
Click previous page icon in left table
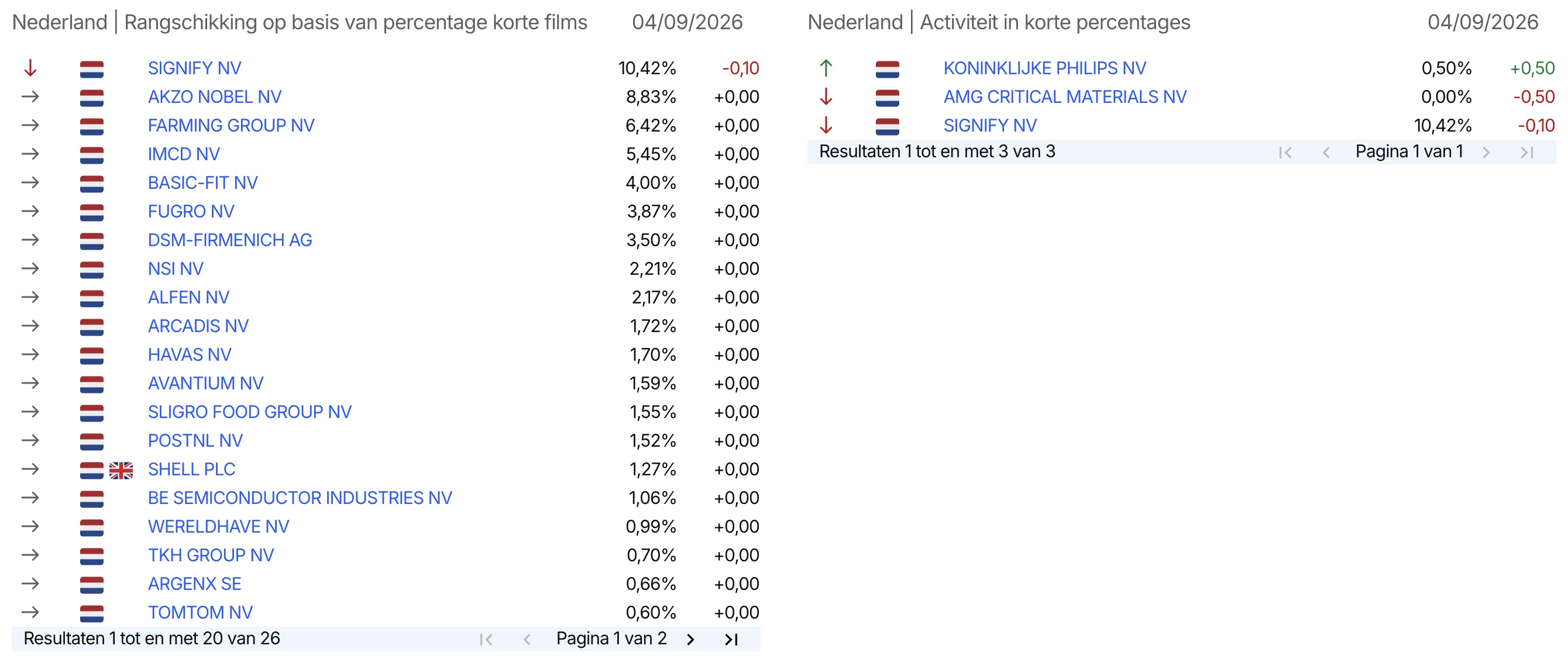tap(527, 639)
